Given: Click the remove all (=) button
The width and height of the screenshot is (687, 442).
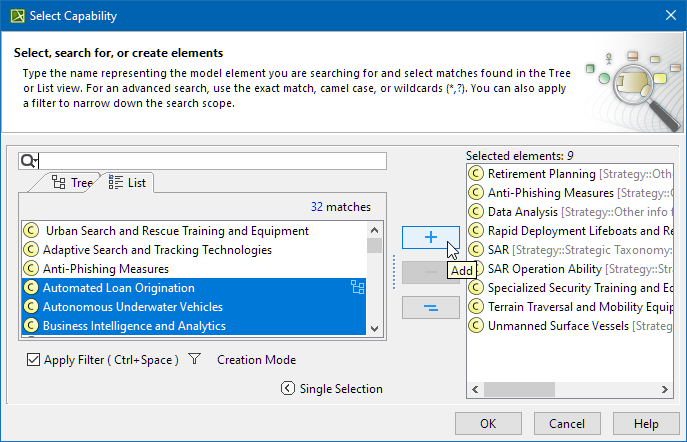Looking at the screenshot, I should coord(430,308).
